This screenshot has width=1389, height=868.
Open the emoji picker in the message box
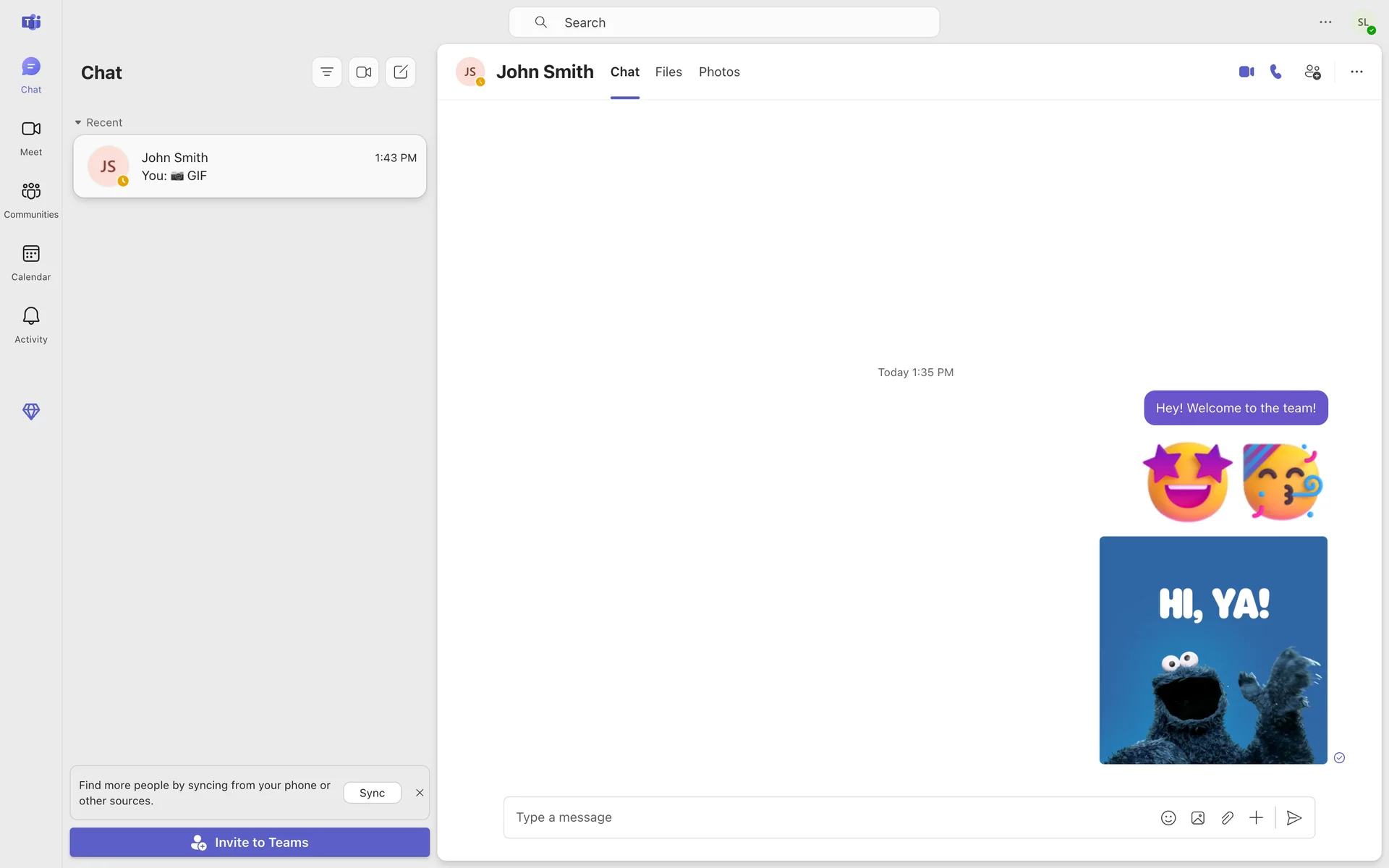[x=1168, y=817]
